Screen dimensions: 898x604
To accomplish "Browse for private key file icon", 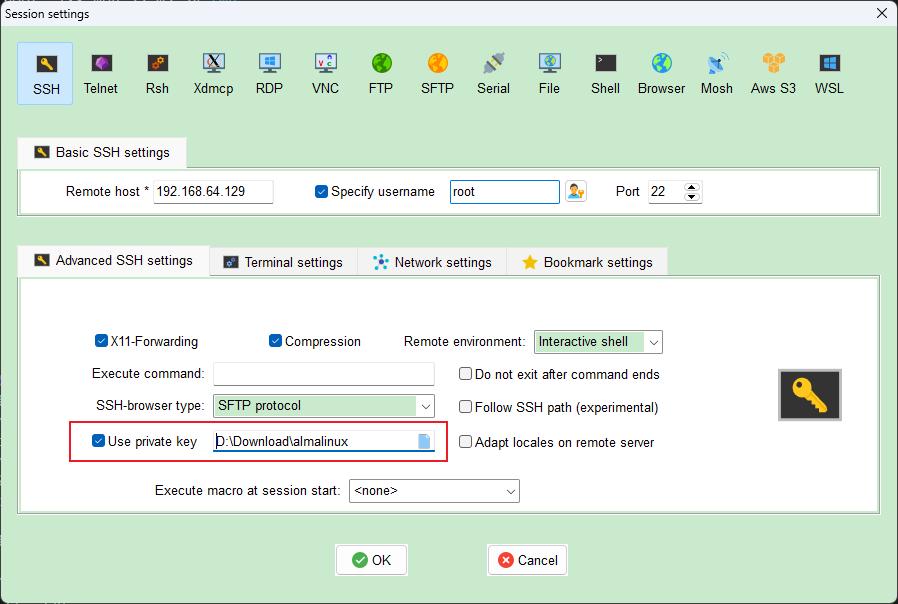I will pyautogui.click(x=424, y=441).
